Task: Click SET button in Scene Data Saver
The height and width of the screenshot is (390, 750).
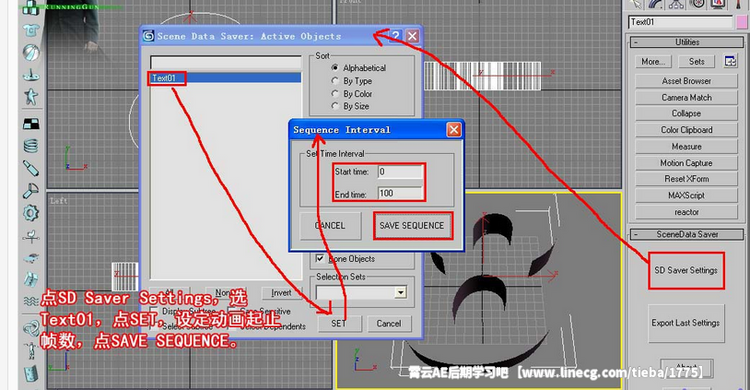Action: 339,323
